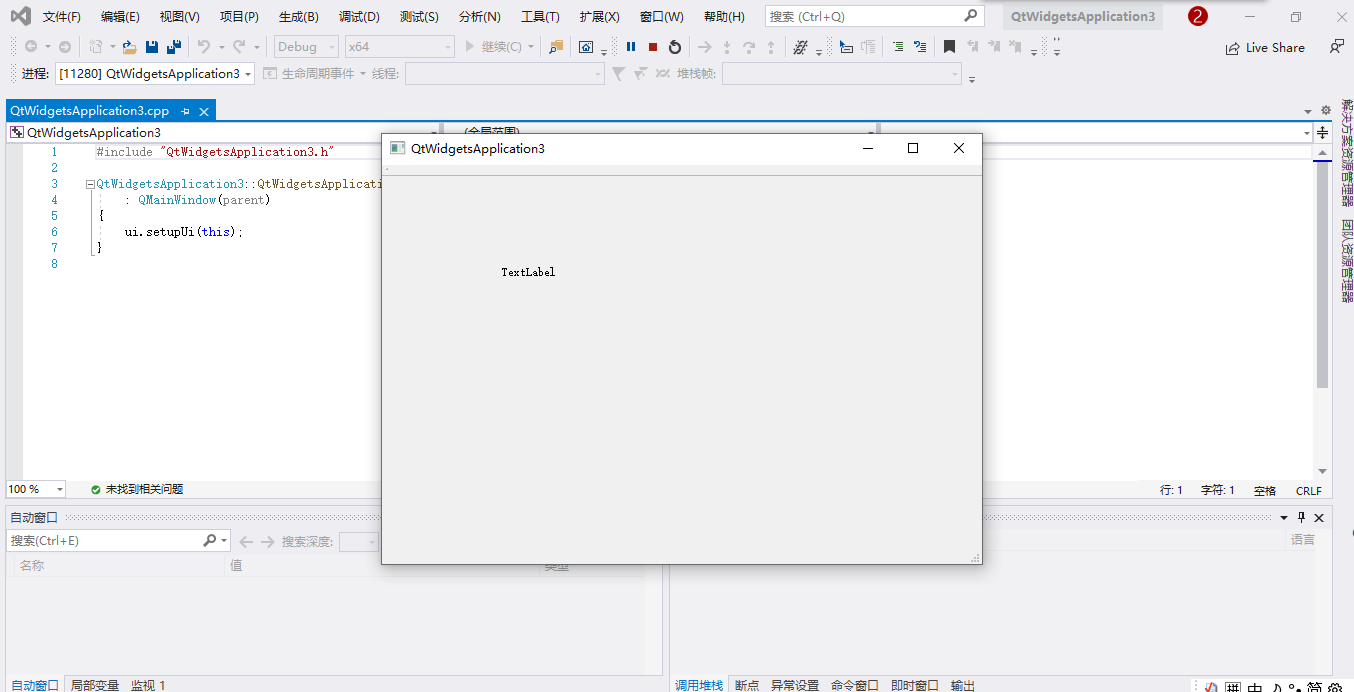The height and width of the screenshot is (692, 1354).
Task: Collapse the constructor code block at line 3
Action: pyautogui.click(x=90, y=184)
